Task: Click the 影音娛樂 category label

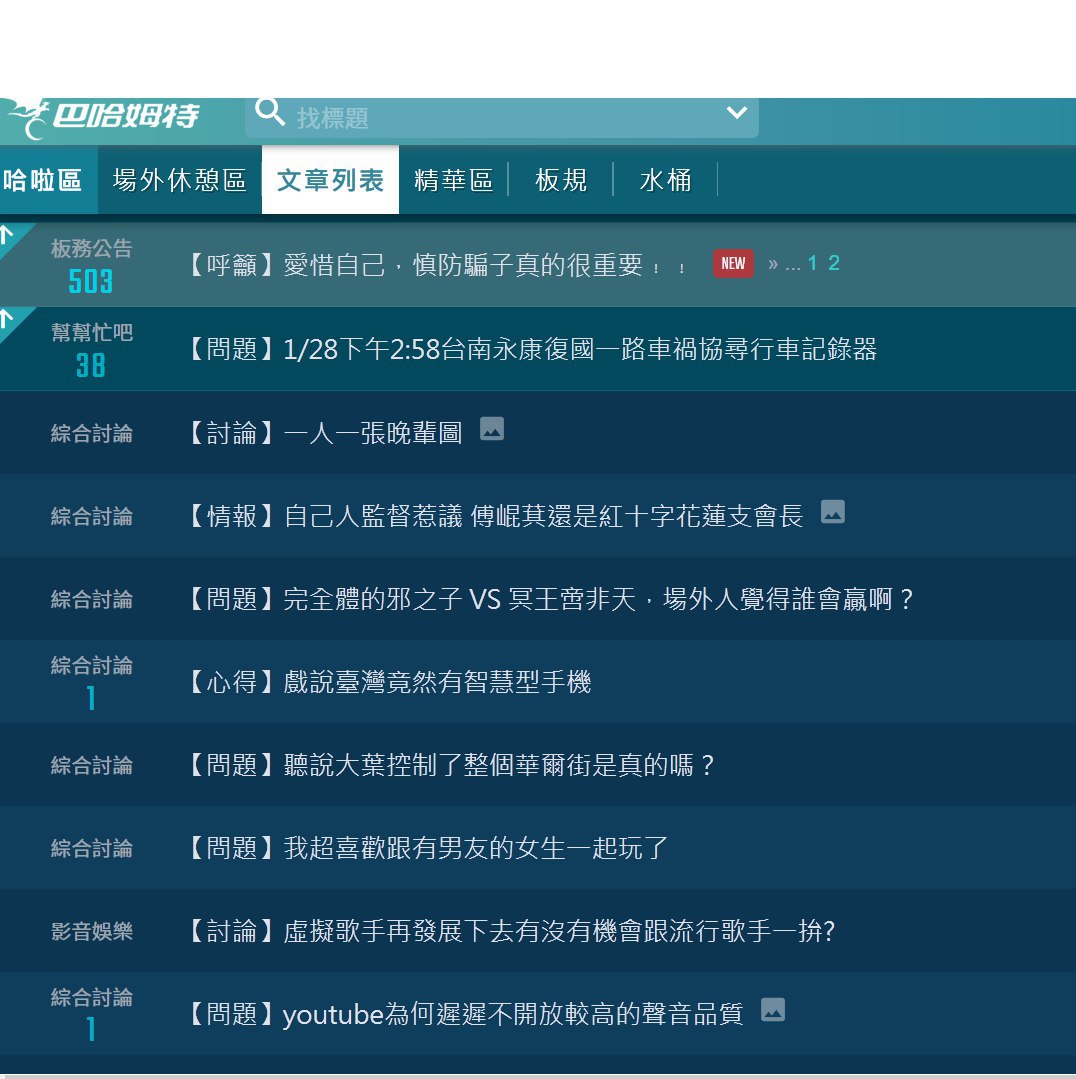Action: (x=92, y=931)
